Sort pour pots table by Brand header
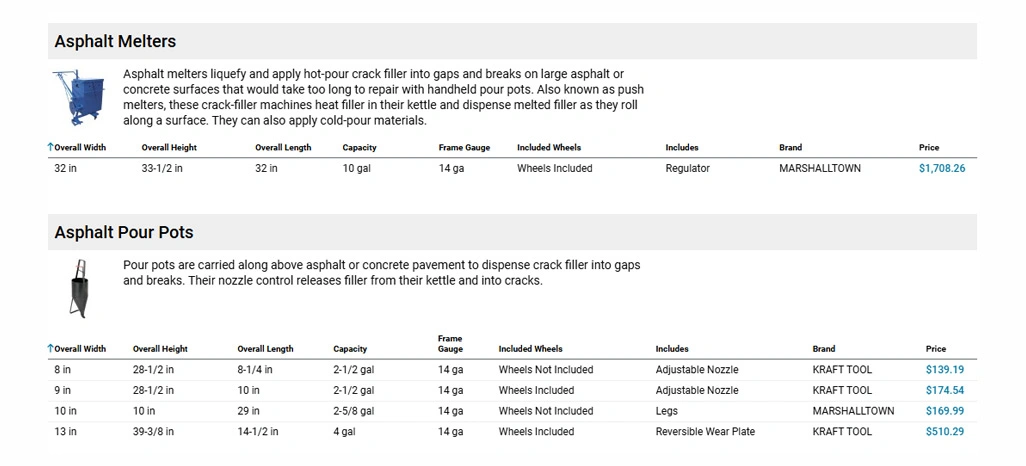The height and width of the screenshot is (466, 1026). (x=824, y=349)
